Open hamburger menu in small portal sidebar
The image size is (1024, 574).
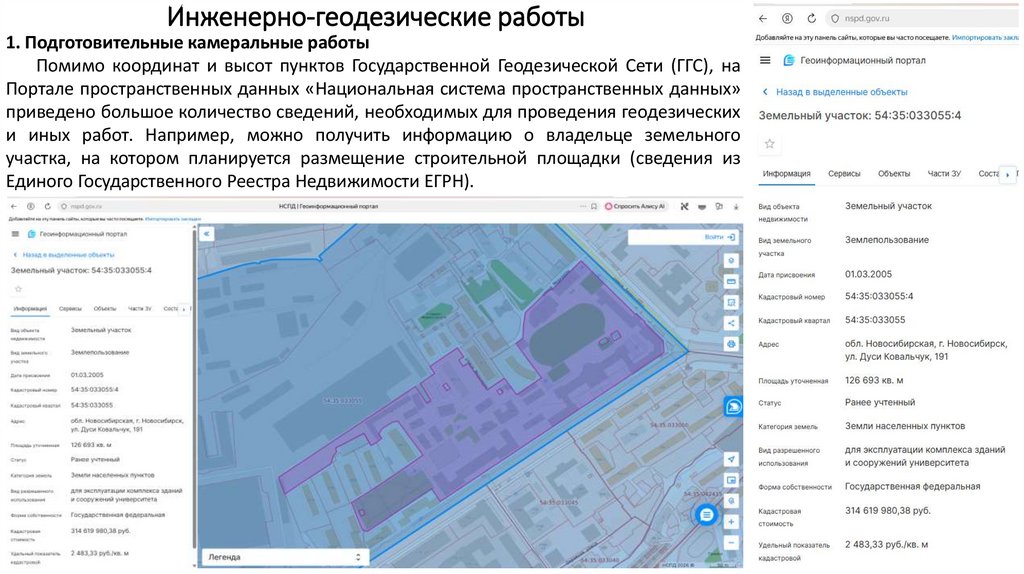(15, 234)
